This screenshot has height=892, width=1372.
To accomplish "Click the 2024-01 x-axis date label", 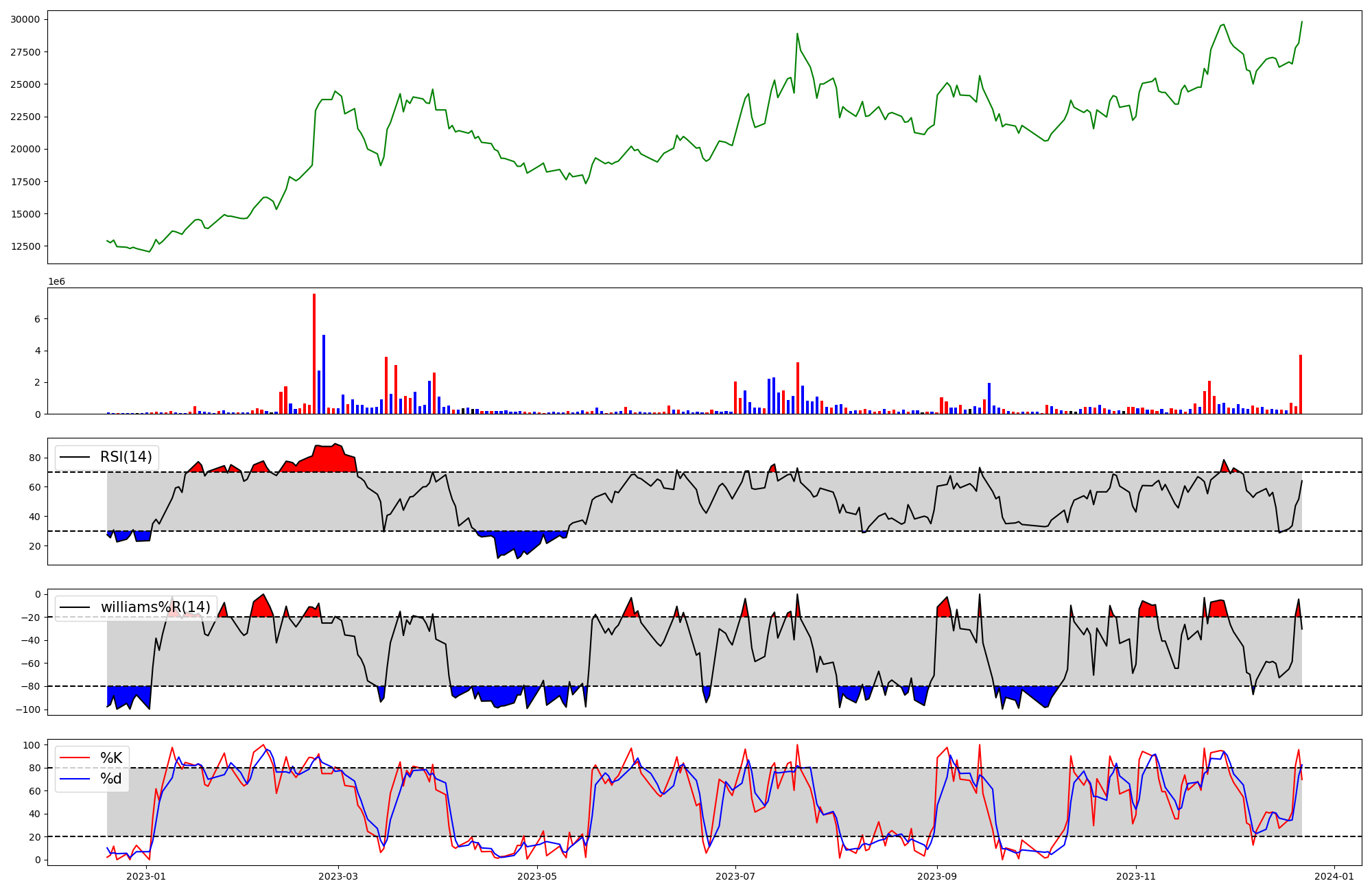I will click(x=1334, y=876).
